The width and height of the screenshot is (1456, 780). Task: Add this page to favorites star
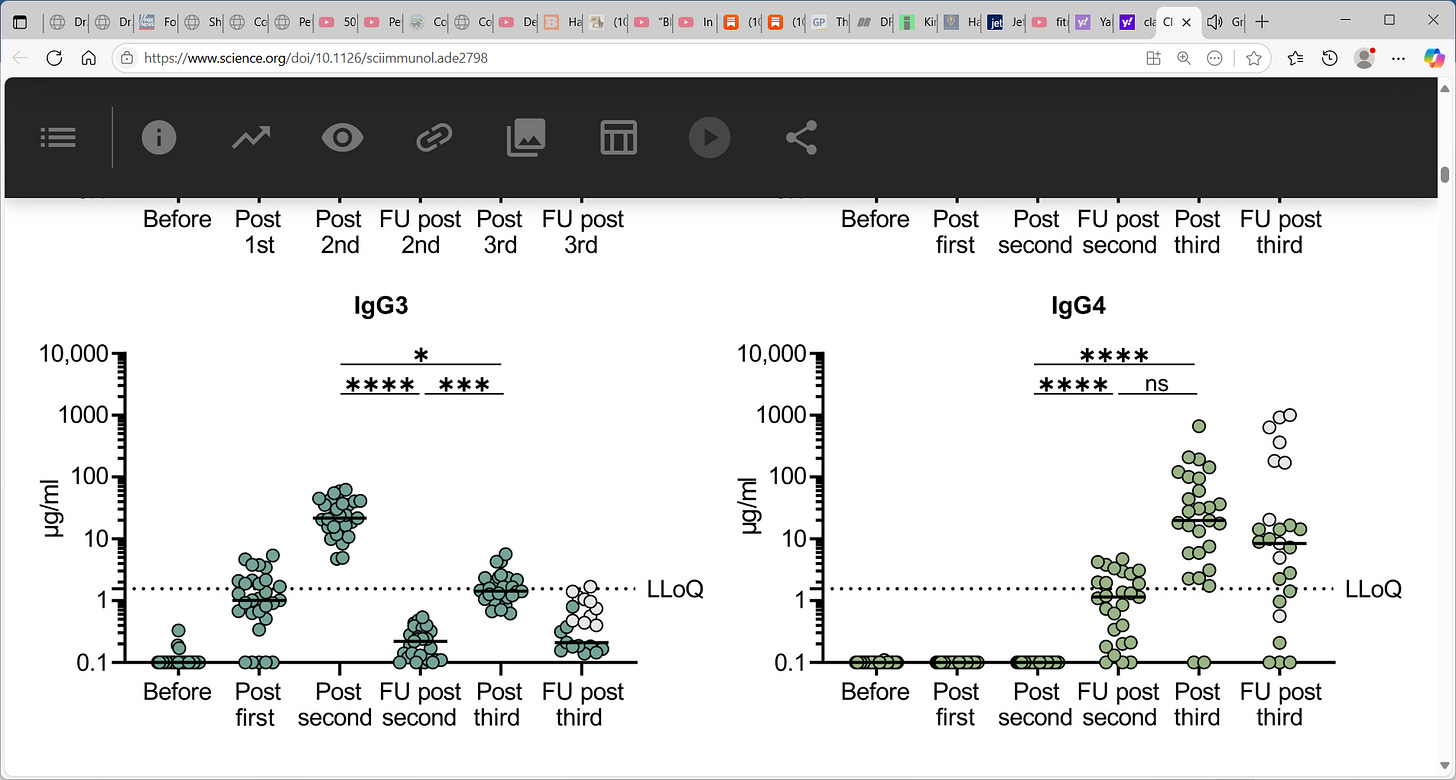coord(1254,59)
